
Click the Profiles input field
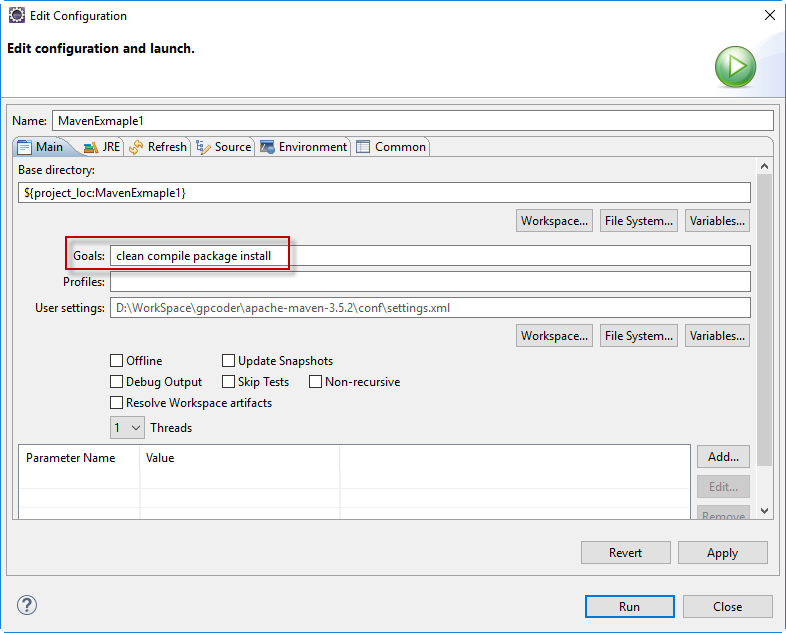[x=430, y=282]
